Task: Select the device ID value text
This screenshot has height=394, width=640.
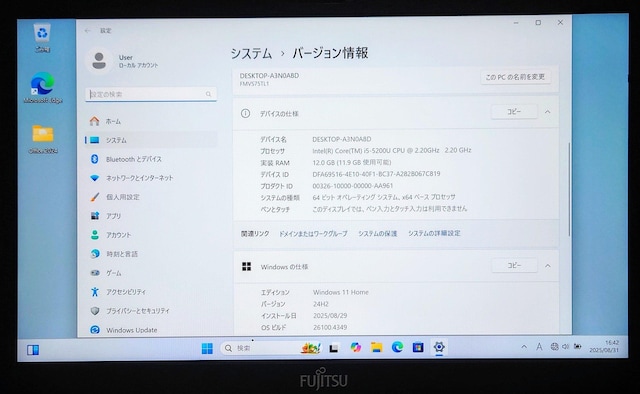Action: [x=376, y=174]
